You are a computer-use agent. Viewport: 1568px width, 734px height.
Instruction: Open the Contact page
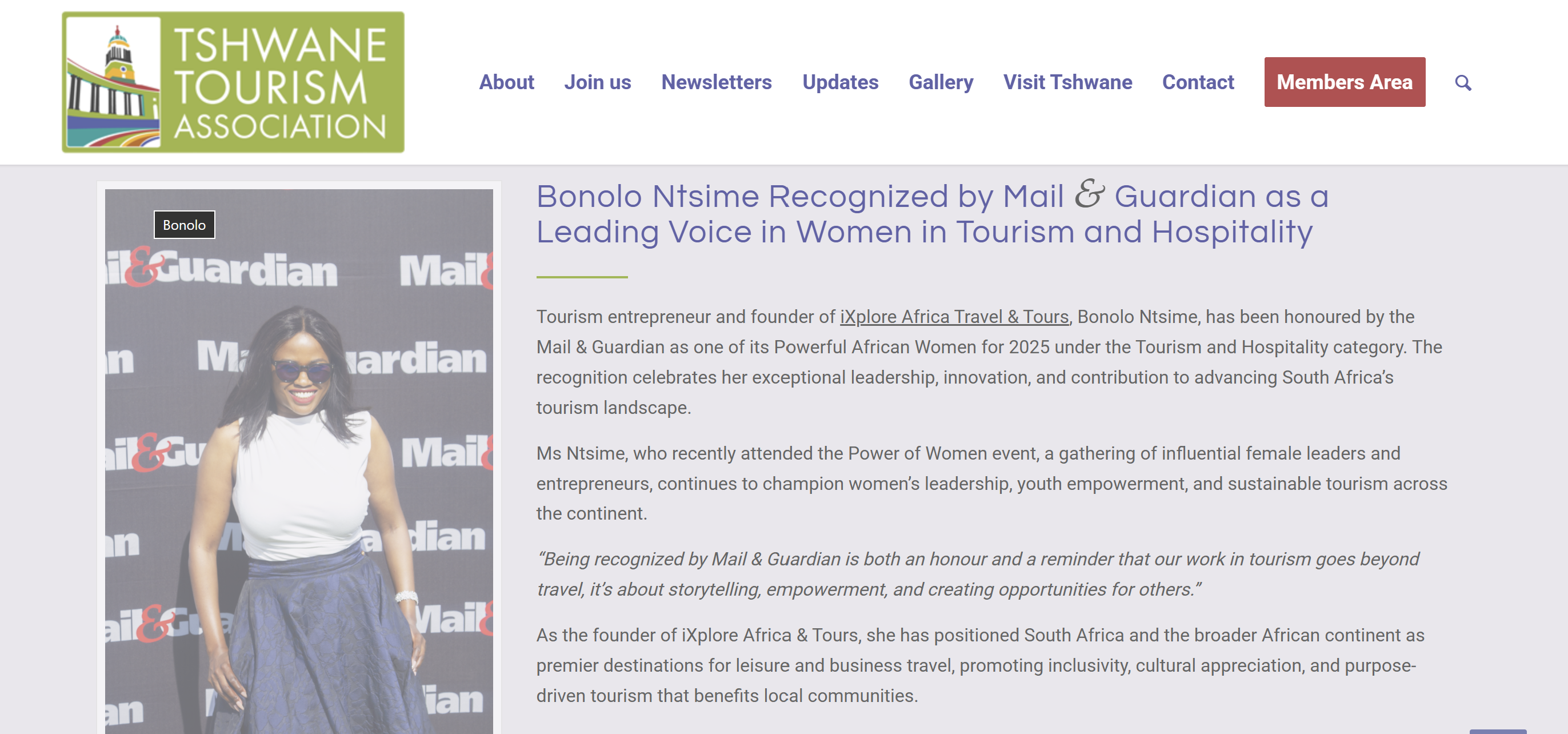[x=1198, y=82]
